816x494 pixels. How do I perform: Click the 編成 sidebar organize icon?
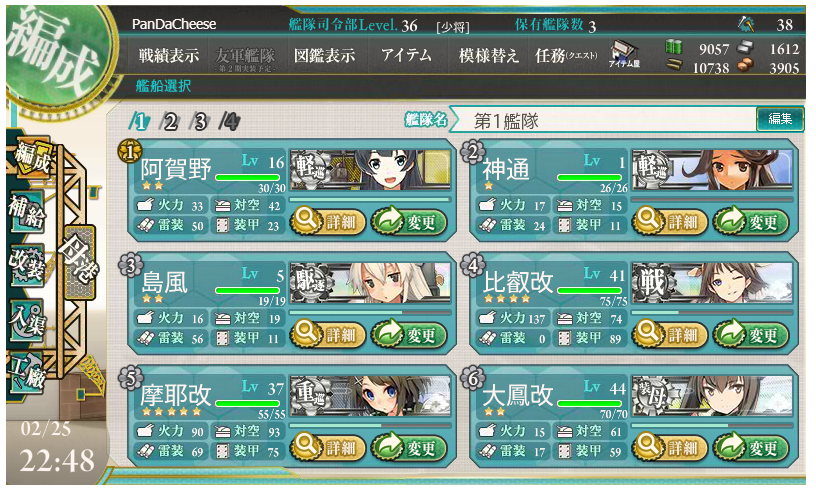click(30, 158)
